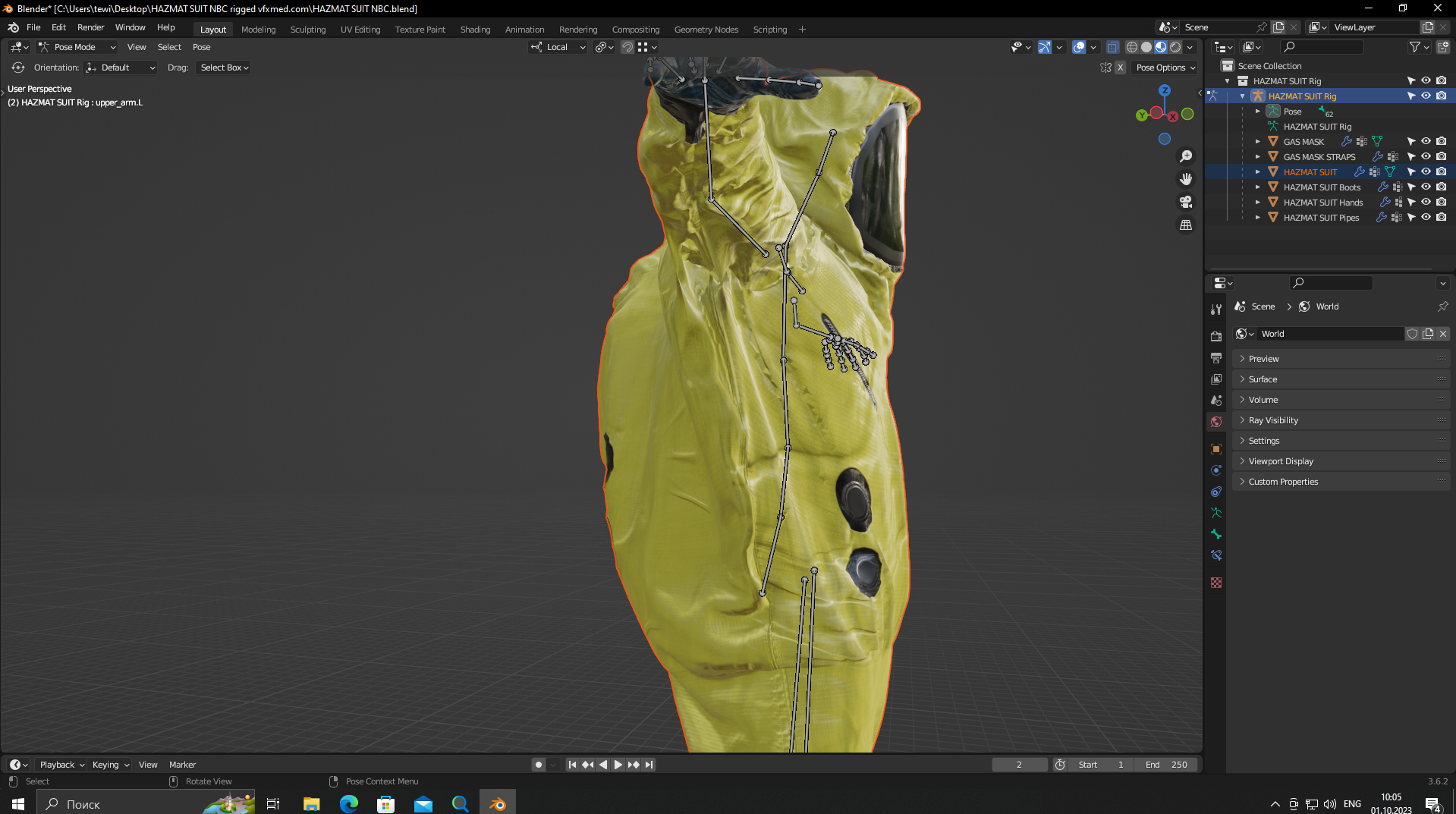Switch to the UV Editing workspace tab
Viewport: 1456px width, 814px height.
pos(360,30)
